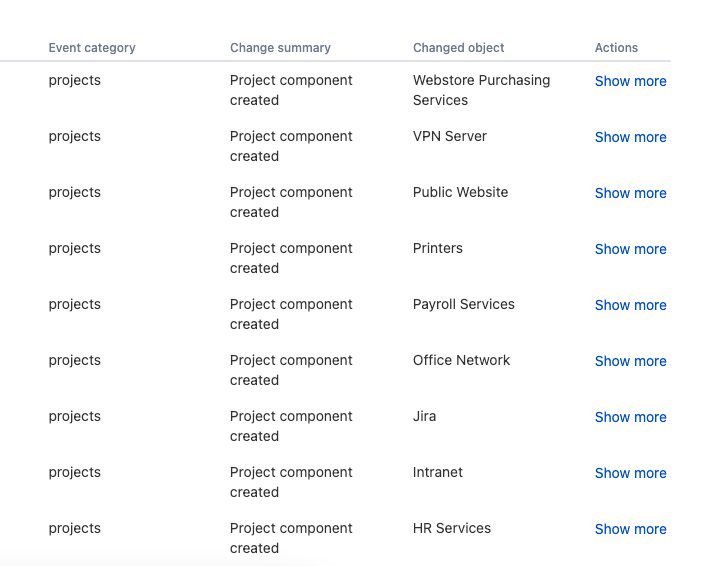The image size is (710, 566).
Task: Click the Actions column header
Action: (616, 47)
